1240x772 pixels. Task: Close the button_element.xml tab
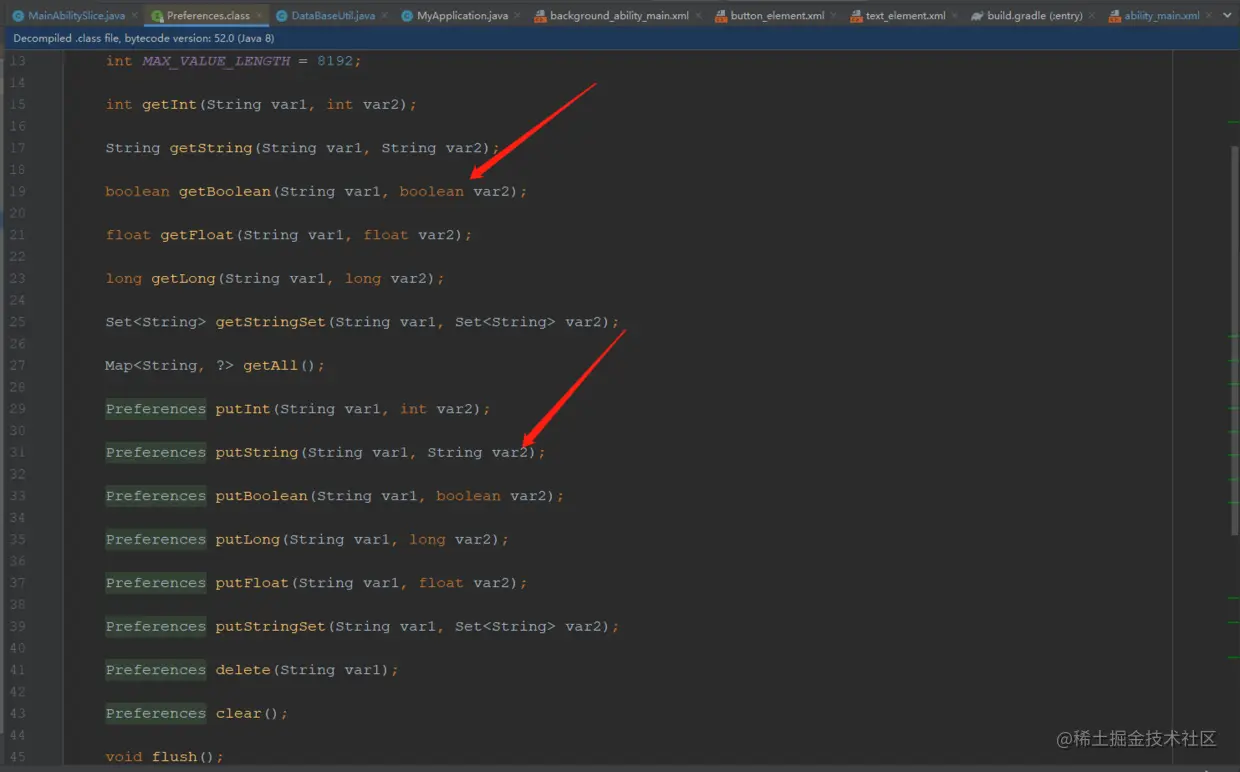(834, 16)
